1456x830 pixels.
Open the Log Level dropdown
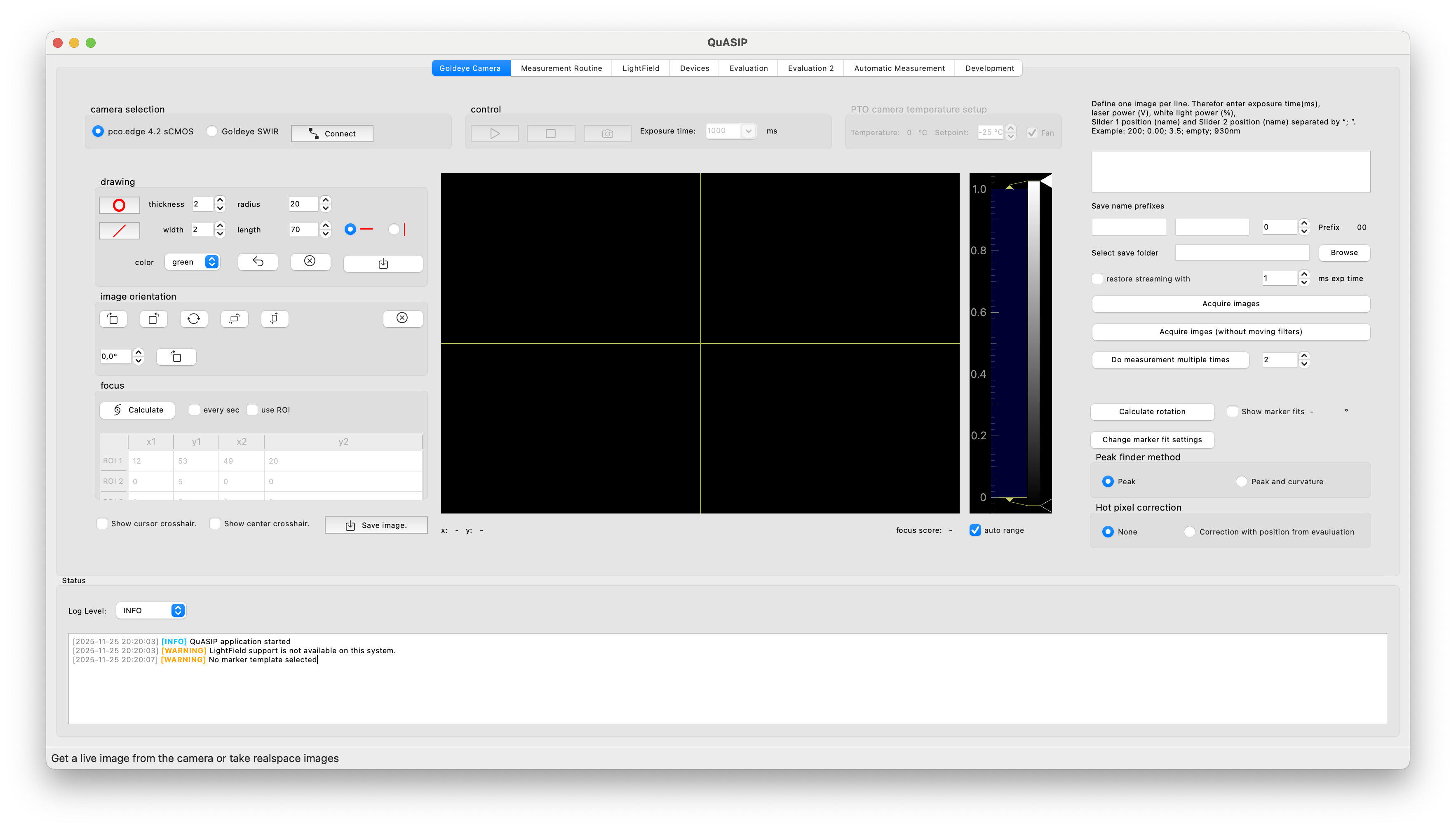(x=150, y=610)
